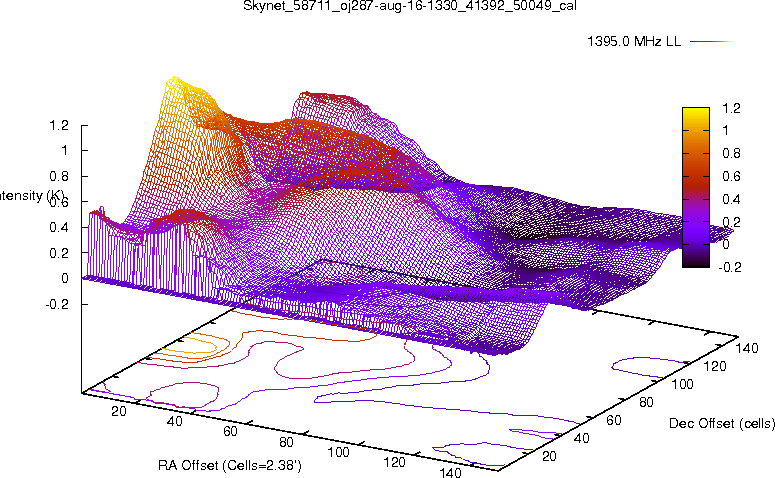Viewport: 775px width, 478px height.
Task: Select the color bar label -0.2
Action: click(730, 267)
